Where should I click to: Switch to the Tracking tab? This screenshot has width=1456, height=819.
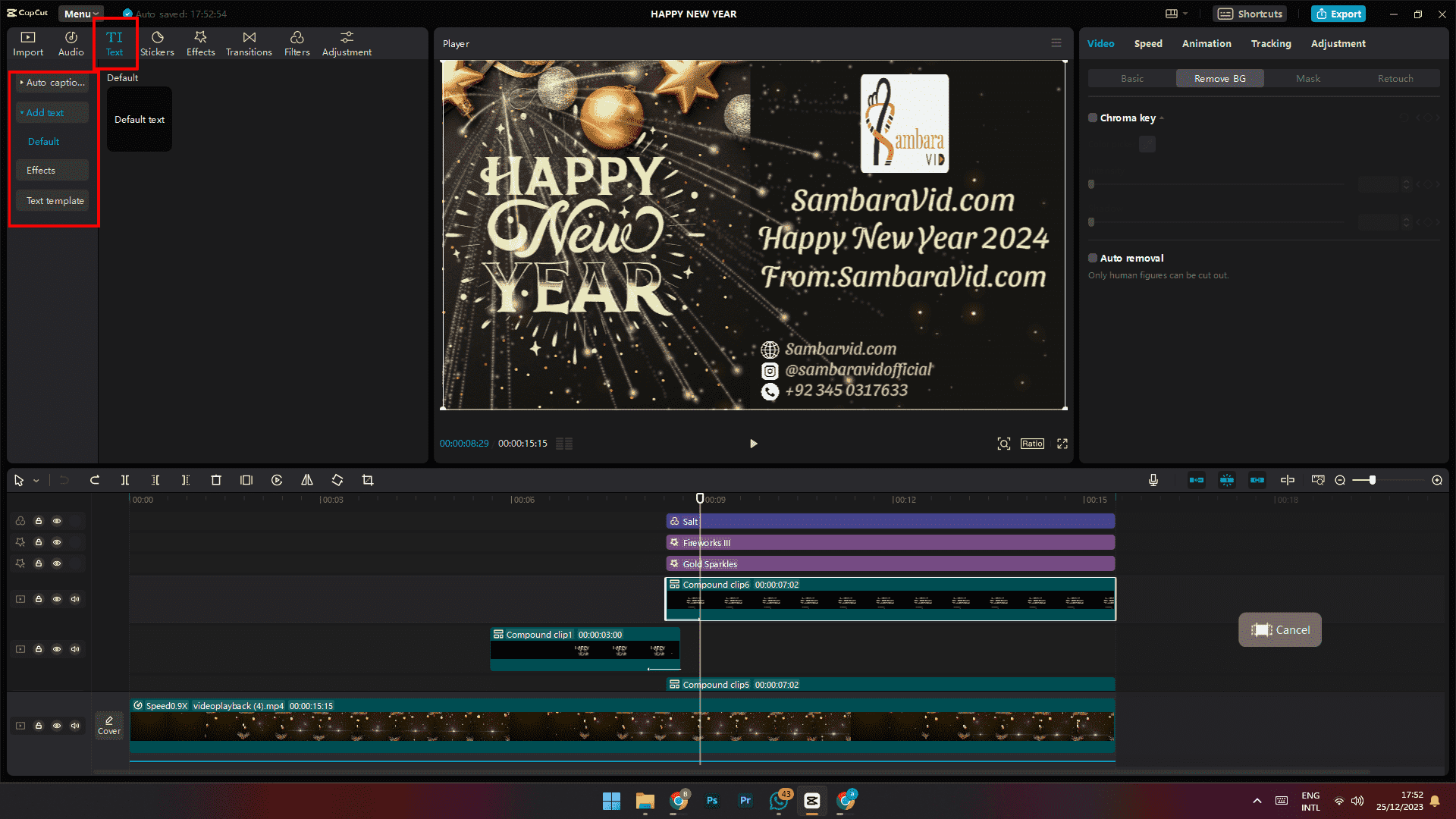[1271, 43]
